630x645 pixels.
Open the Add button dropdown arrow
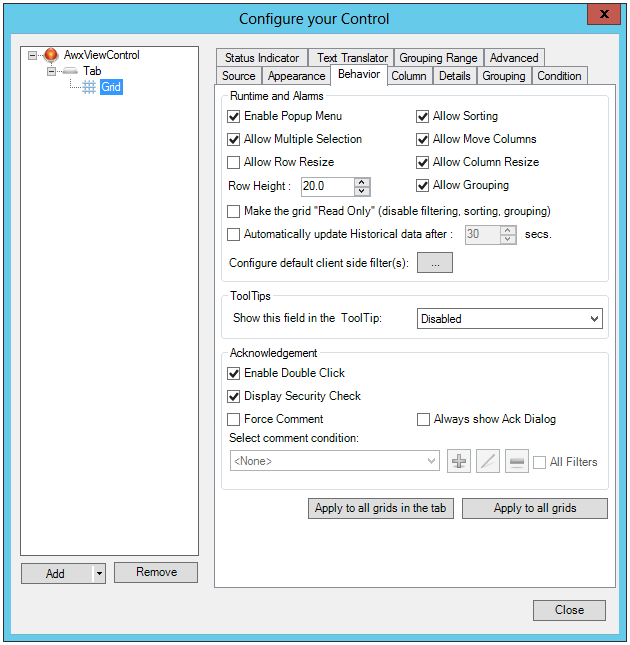tap(99, 573)
